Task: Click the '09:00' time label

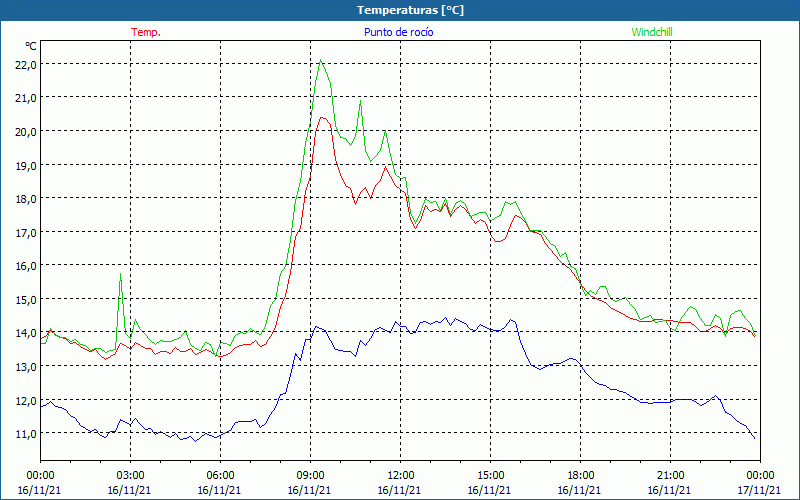Action: [311, 476]
